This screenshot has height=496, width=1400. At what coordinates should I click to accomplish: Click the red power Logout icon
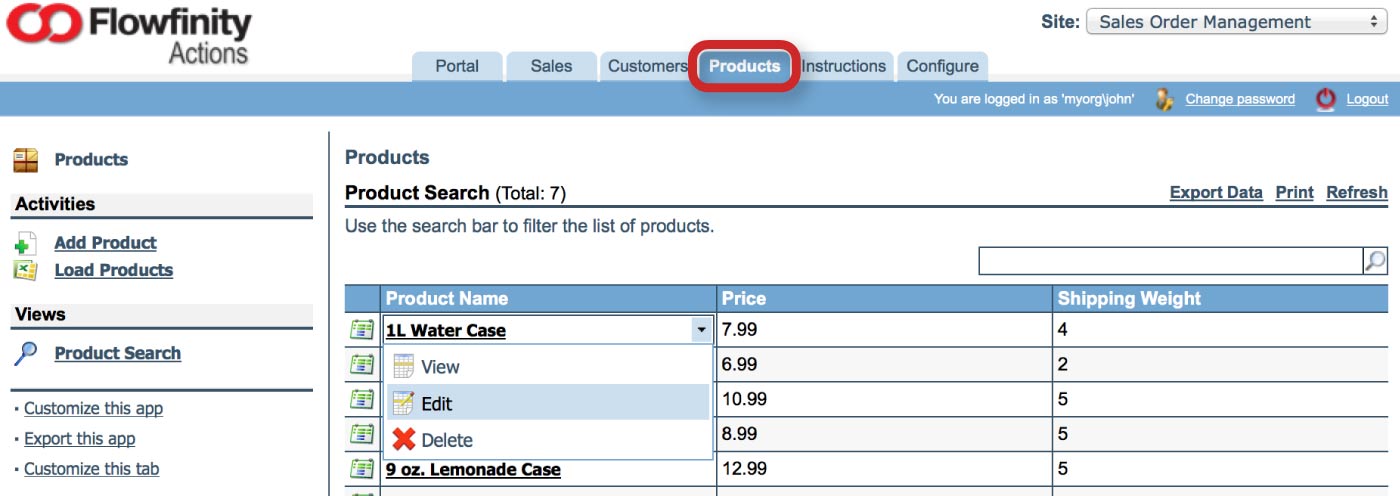click(1326, 99)
